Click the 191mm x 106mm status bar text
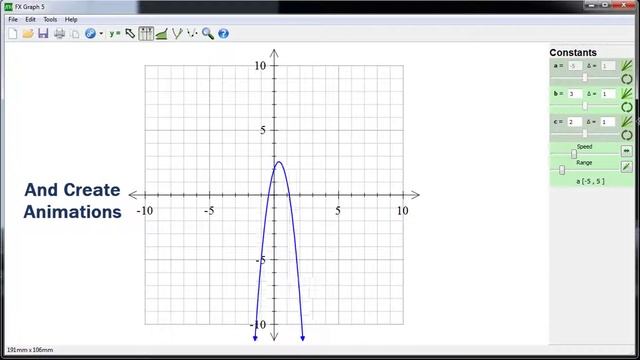The height and width of the screenshot is (360, 640). (x=30, y=350)
